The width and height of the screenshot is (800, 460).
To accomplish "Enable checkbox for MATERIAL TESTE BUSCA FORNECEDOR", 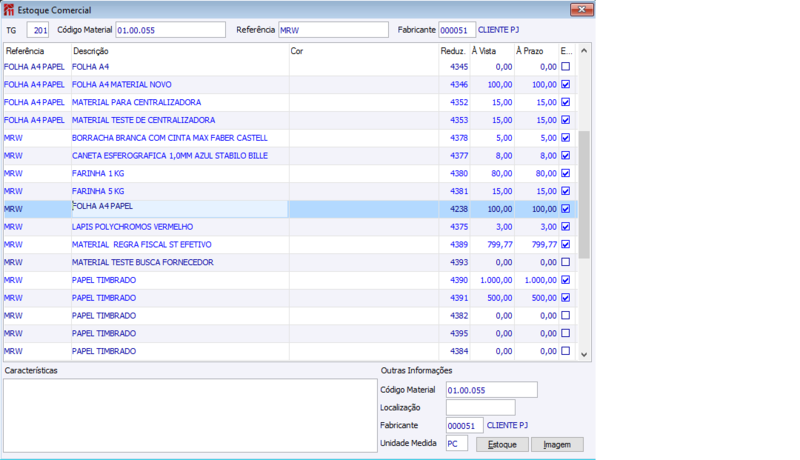I will 566,262.
